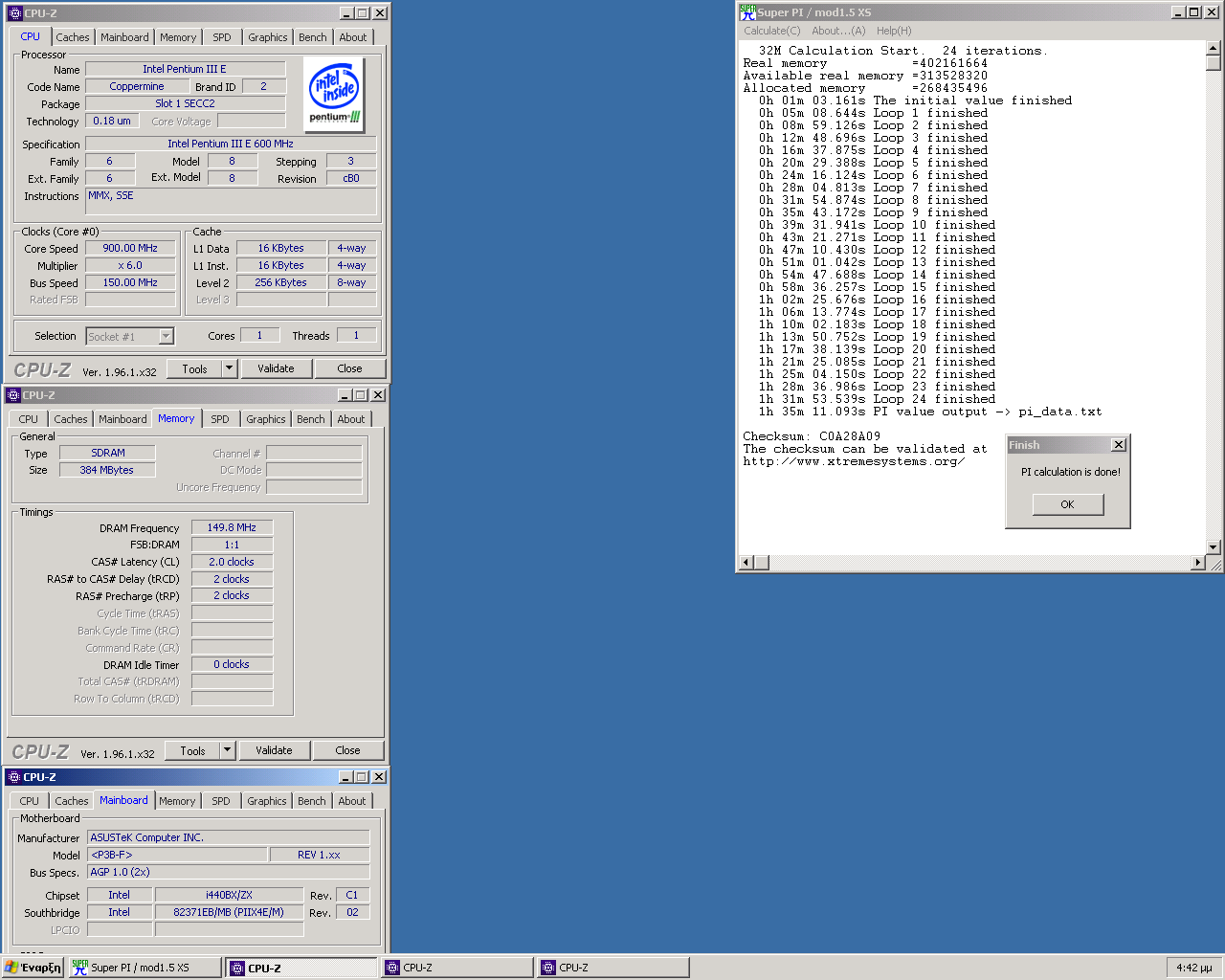Click Southbridge 82371EB/MB (PIIX4E/M) field

pos(229,912)
